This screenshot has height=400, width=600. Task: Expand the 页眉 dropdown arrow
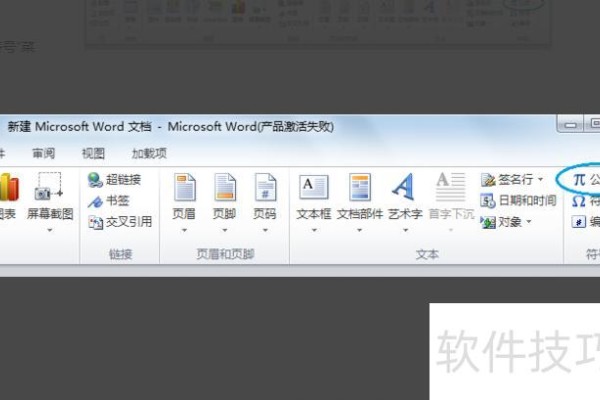[184, 230]
